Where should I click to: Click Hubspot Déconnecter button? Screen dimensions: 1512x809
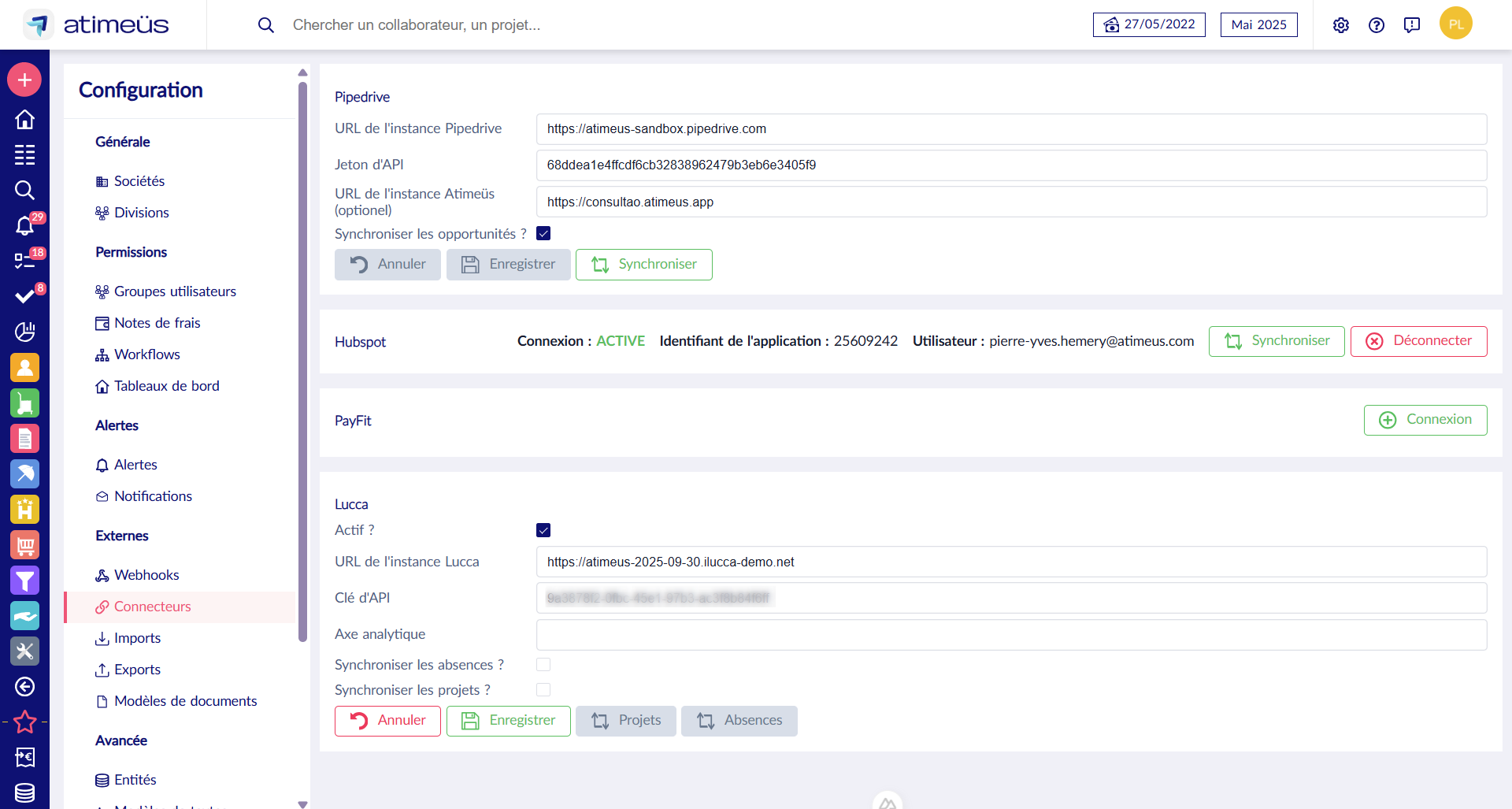coord(1419,341)
